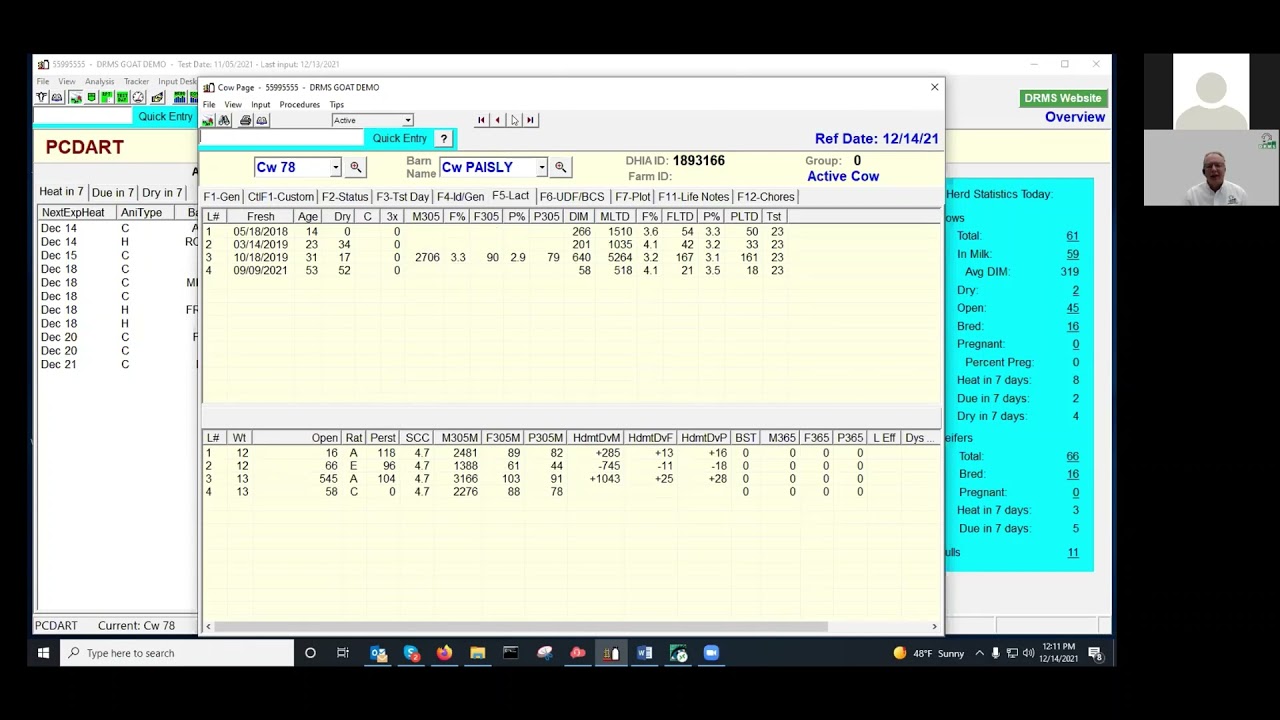Select Due in 7 tab in PCDART window
The width and height of the screenshot is (1280, 720).
point(112,193)
